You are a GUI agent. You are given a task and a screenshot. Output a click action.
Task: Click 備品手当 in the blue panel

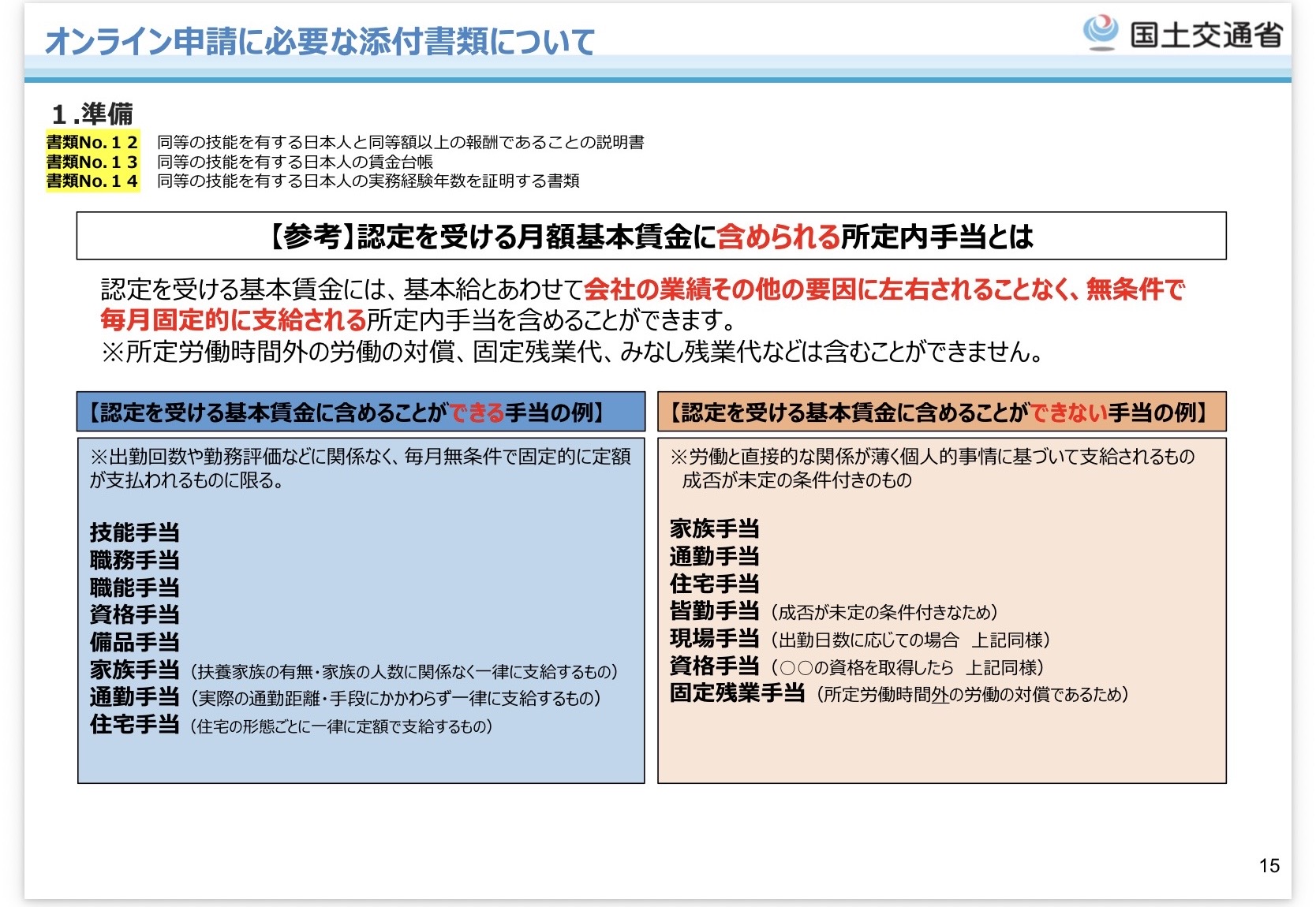pos(135,642)
